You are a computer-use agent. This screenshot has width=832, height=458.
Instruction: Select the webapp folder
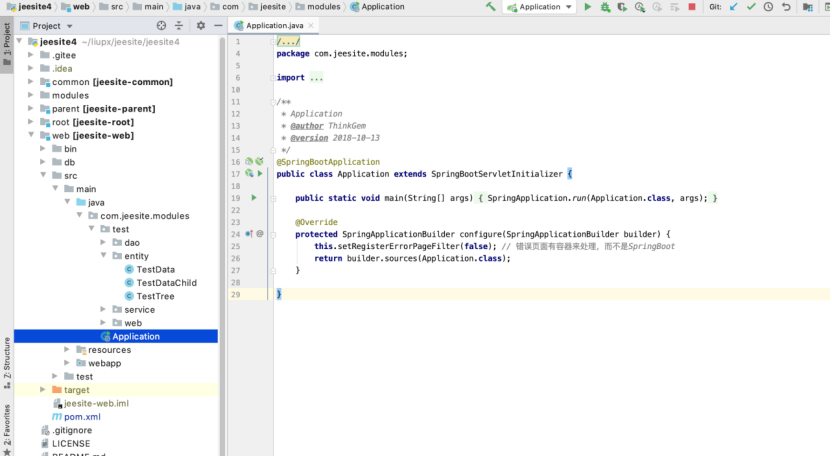99,363
